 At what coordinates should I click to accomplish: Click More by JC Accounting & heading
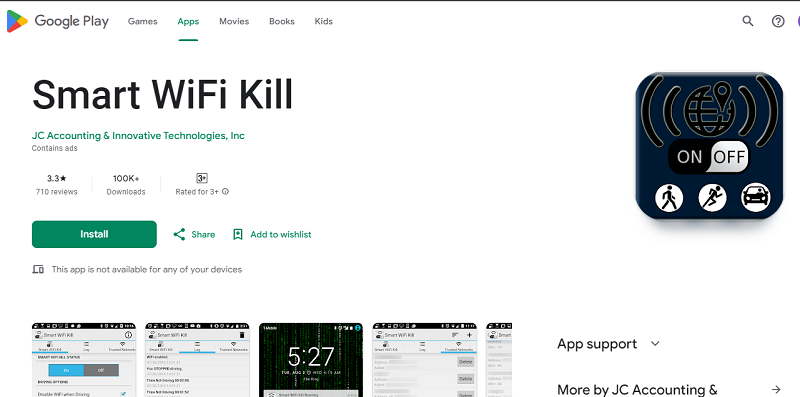pos(637,390)
